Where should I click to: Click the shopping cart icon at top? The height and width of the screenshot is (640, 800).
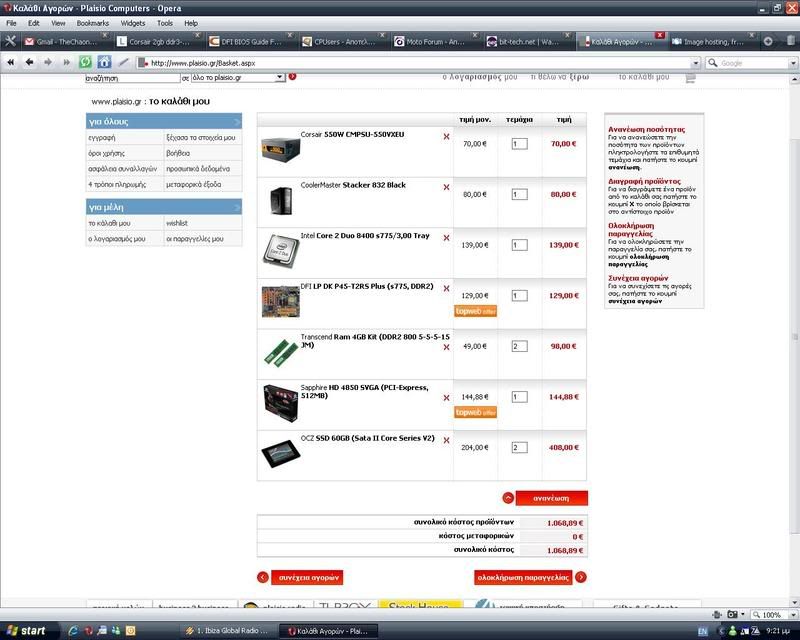point(690,78)
